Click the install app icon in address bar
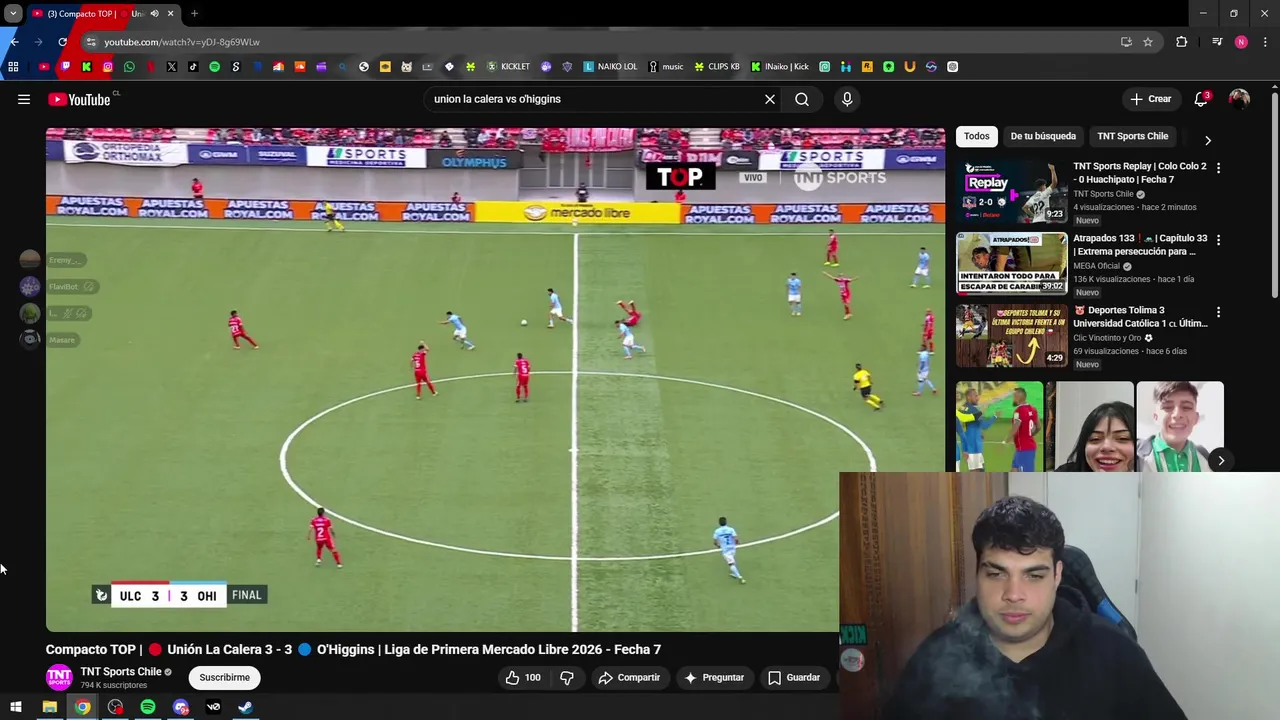Screen dimensions: 1280x720 click(1126, 42)
